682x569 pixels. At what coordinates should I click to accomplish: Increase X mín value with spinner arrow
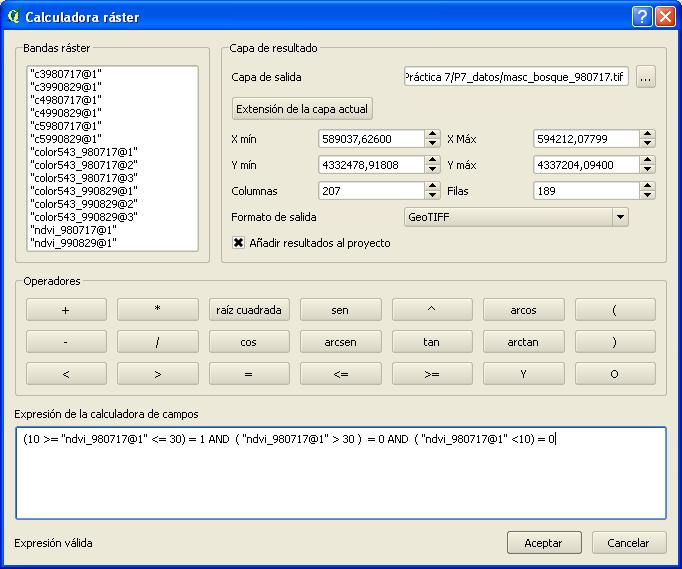click(432, 135)
